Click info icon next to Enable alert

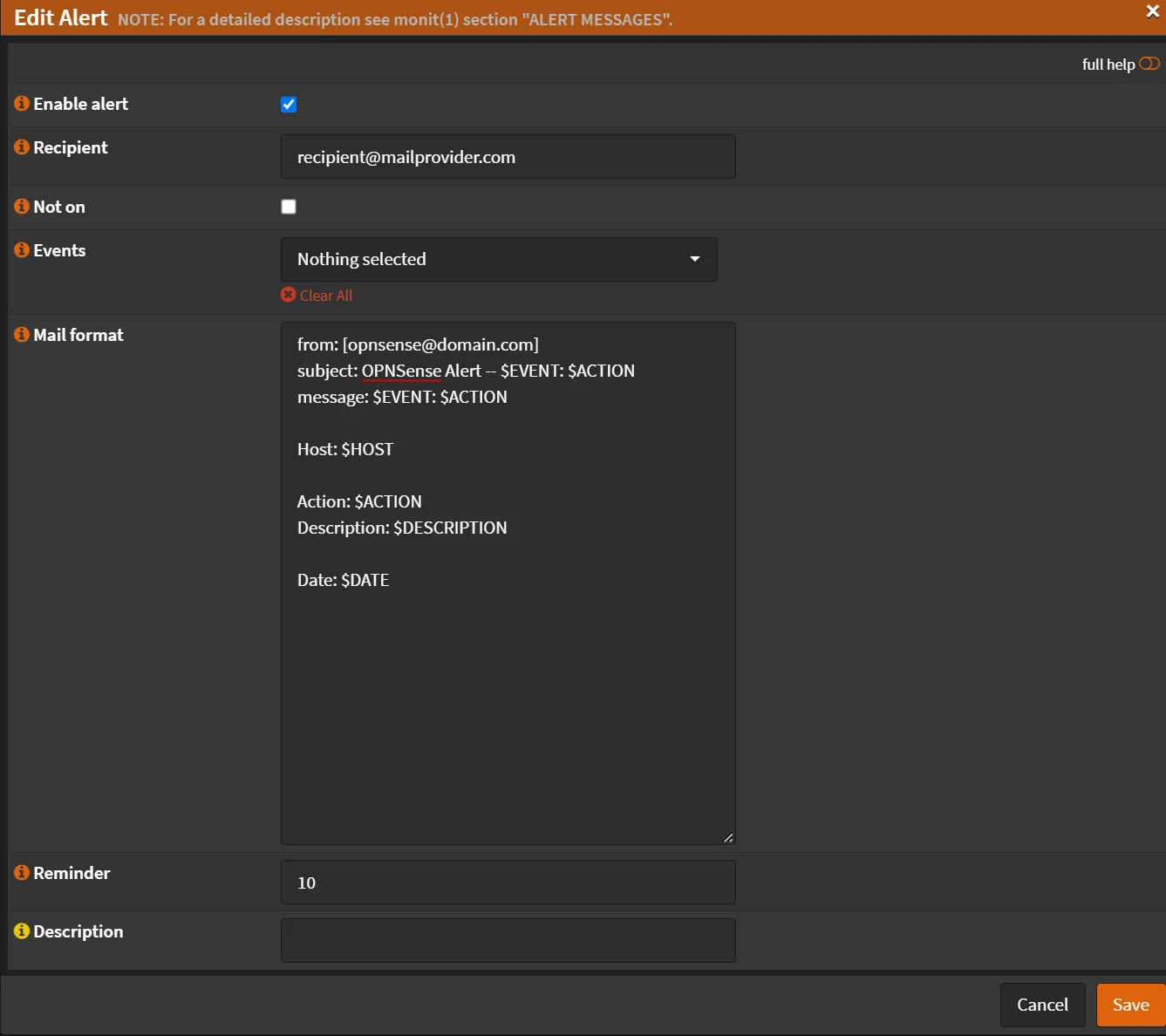22,104
